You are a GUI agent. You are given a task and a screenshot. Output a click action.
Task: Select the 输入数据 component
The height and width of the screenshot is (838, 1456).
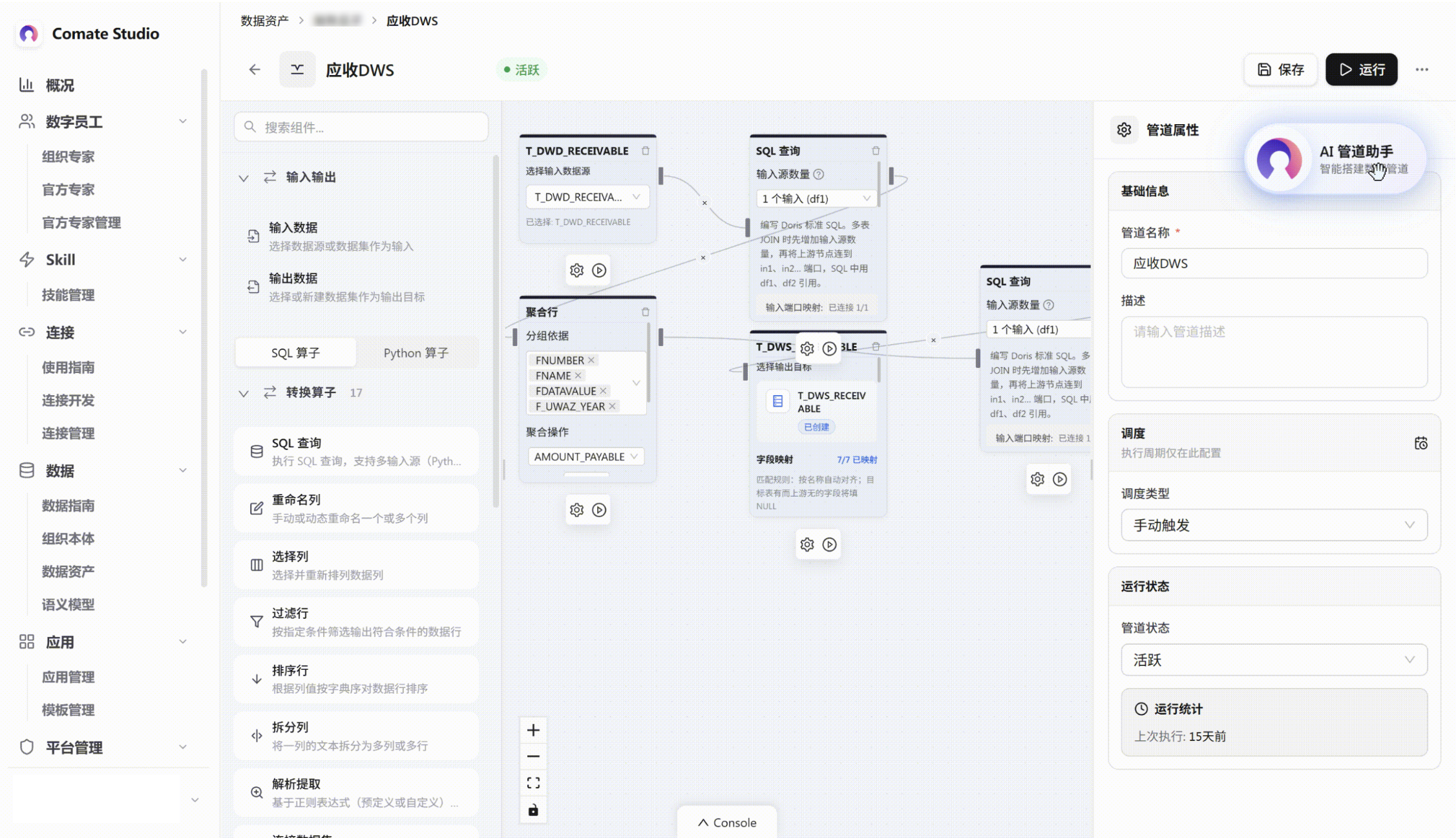point(356,236)
